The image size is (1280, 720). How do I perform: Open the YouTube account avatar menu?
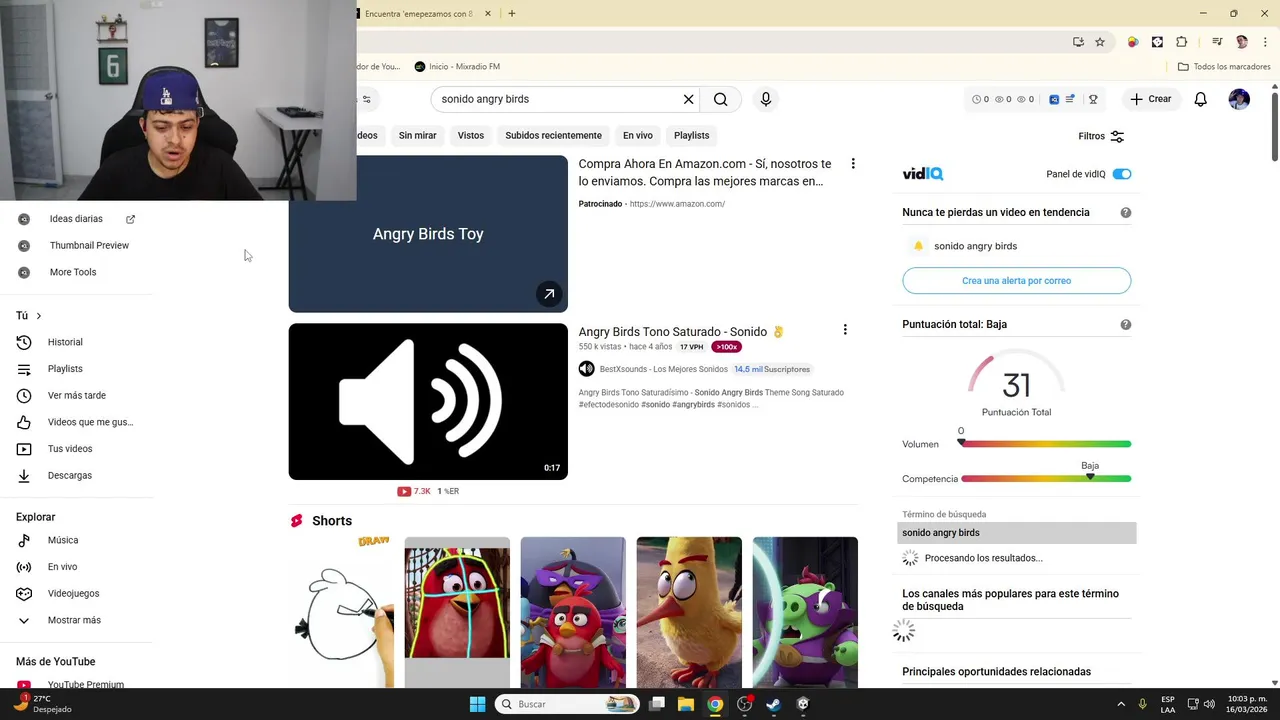(x=1239, y=99)
